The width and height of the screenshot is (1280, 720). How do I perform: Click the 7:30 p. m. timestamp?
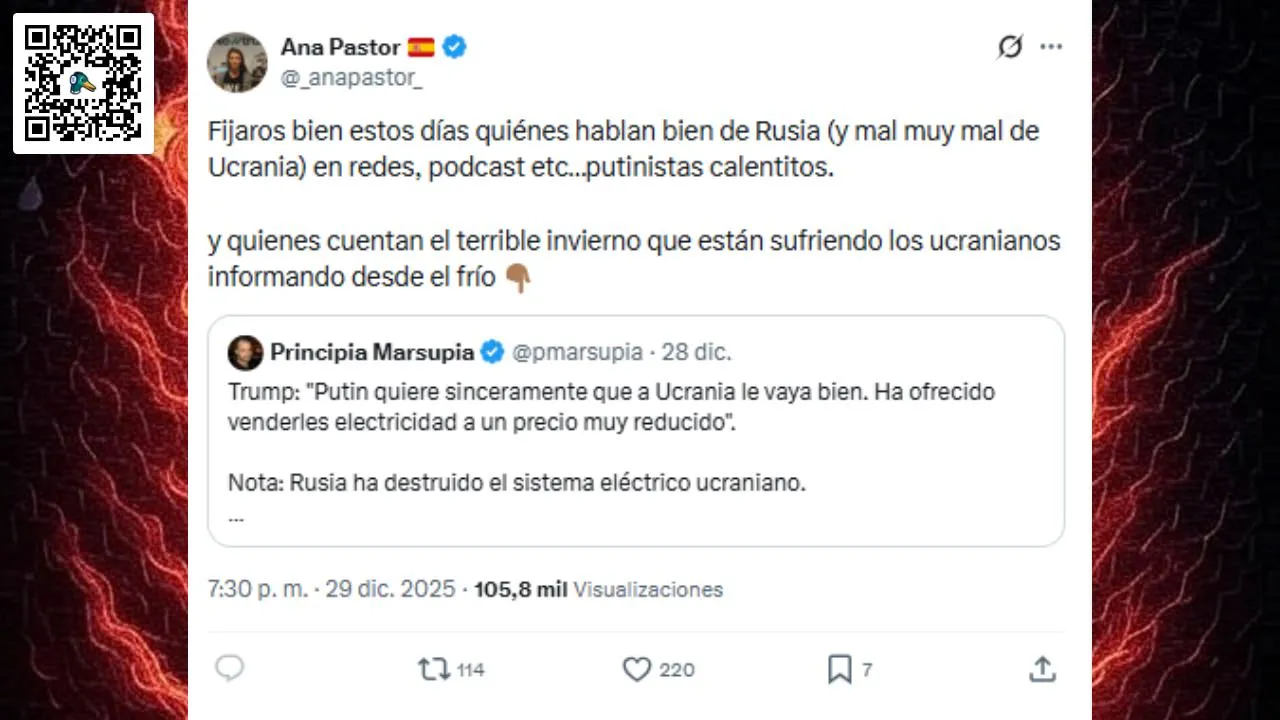[257, 589]
